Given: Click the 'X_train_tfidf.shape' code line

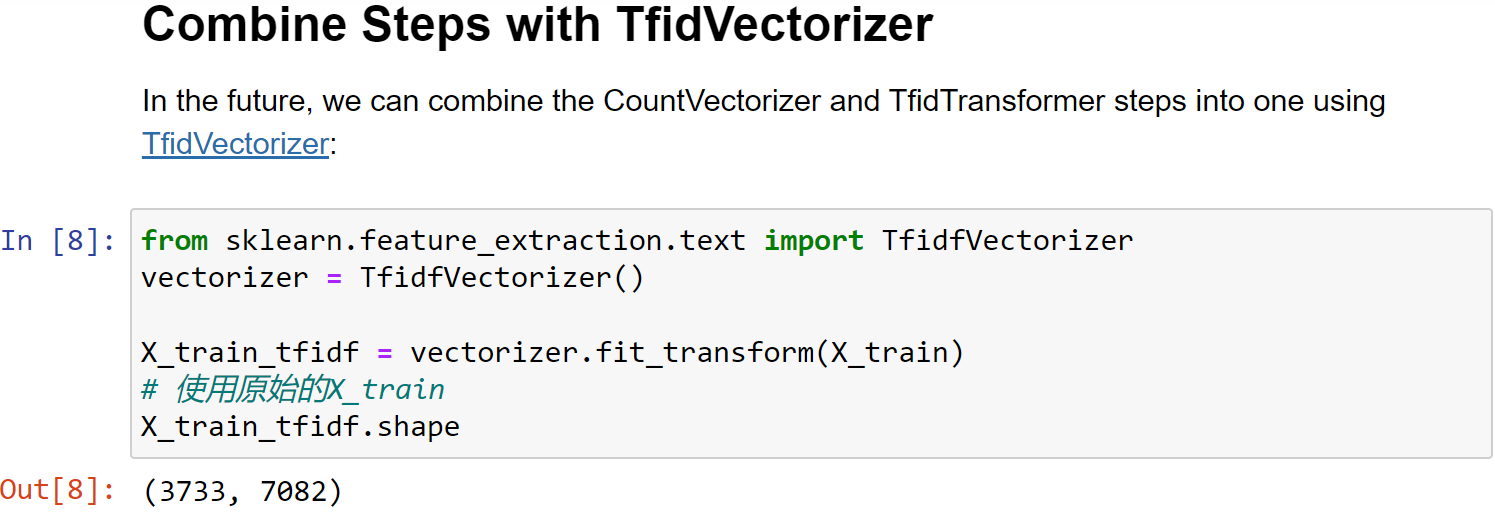Looking at the screenshot, I should 301,427.
